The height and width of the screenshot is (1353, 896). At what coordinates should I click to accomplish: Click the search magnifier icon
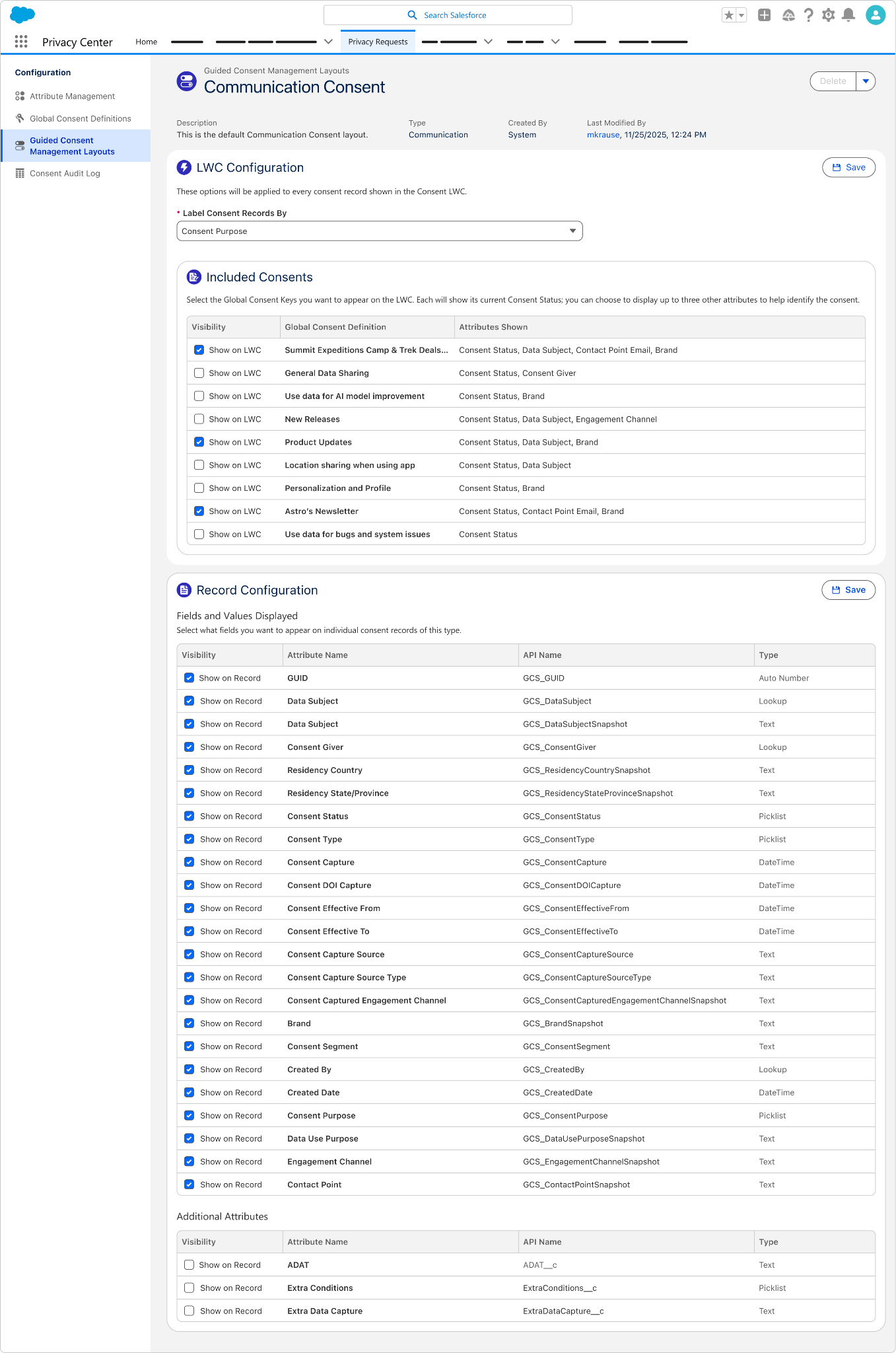(x=412, y=15)
